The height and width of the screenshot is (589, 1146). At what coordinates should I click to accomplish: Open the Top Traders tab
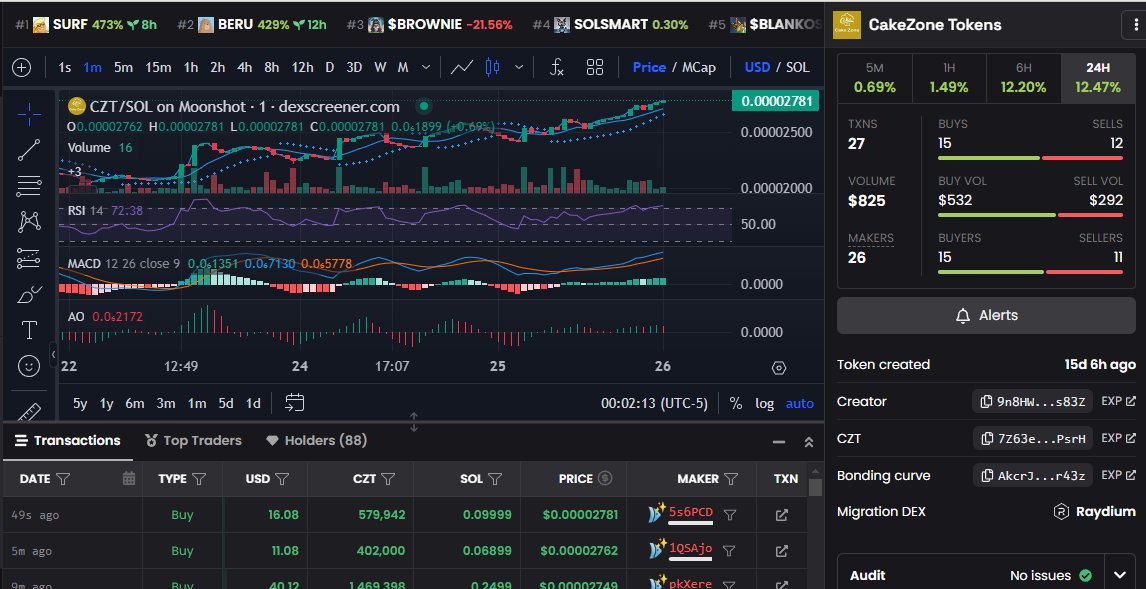pyautogui.click(x=194, y=441)
